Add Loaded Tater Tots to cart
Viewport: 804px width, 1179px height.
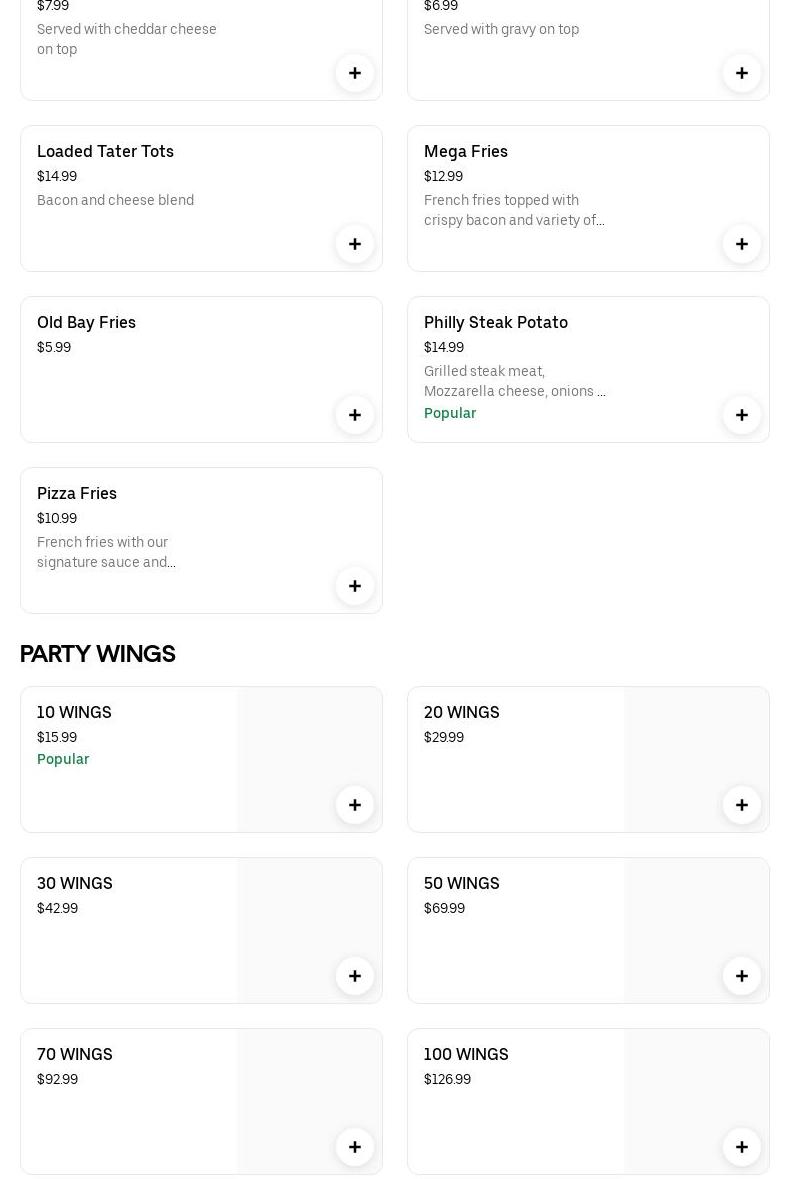tap(354, 244)
